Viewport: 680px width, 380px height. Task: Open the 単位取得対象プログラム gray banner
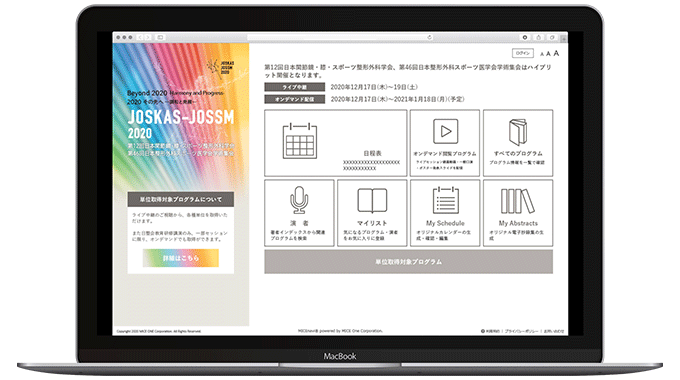tap(409, 262)
